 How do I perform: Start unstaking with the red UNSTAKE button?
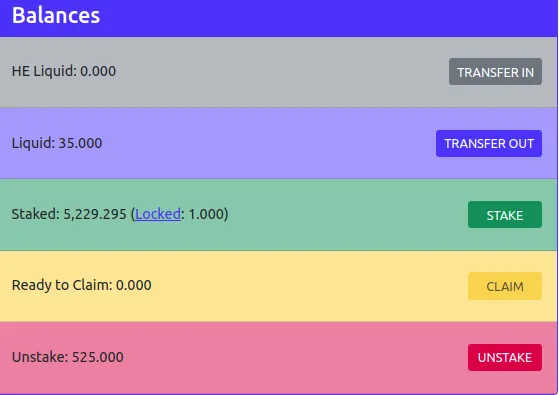[x=505, y=357]
